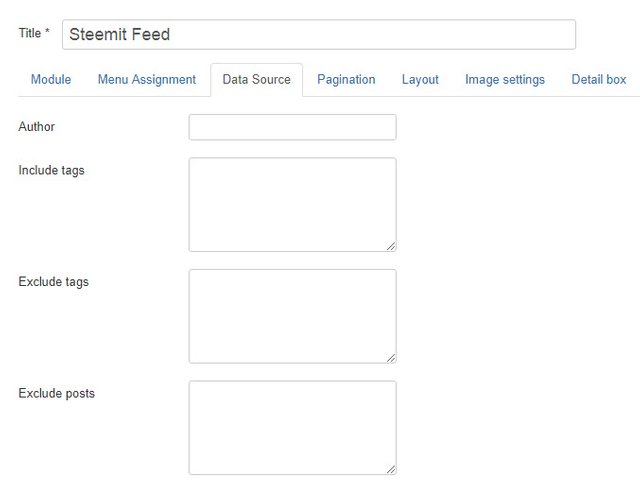
Task: Grab the Exclude posts textarea resize handle
Action: pos(391,470)
